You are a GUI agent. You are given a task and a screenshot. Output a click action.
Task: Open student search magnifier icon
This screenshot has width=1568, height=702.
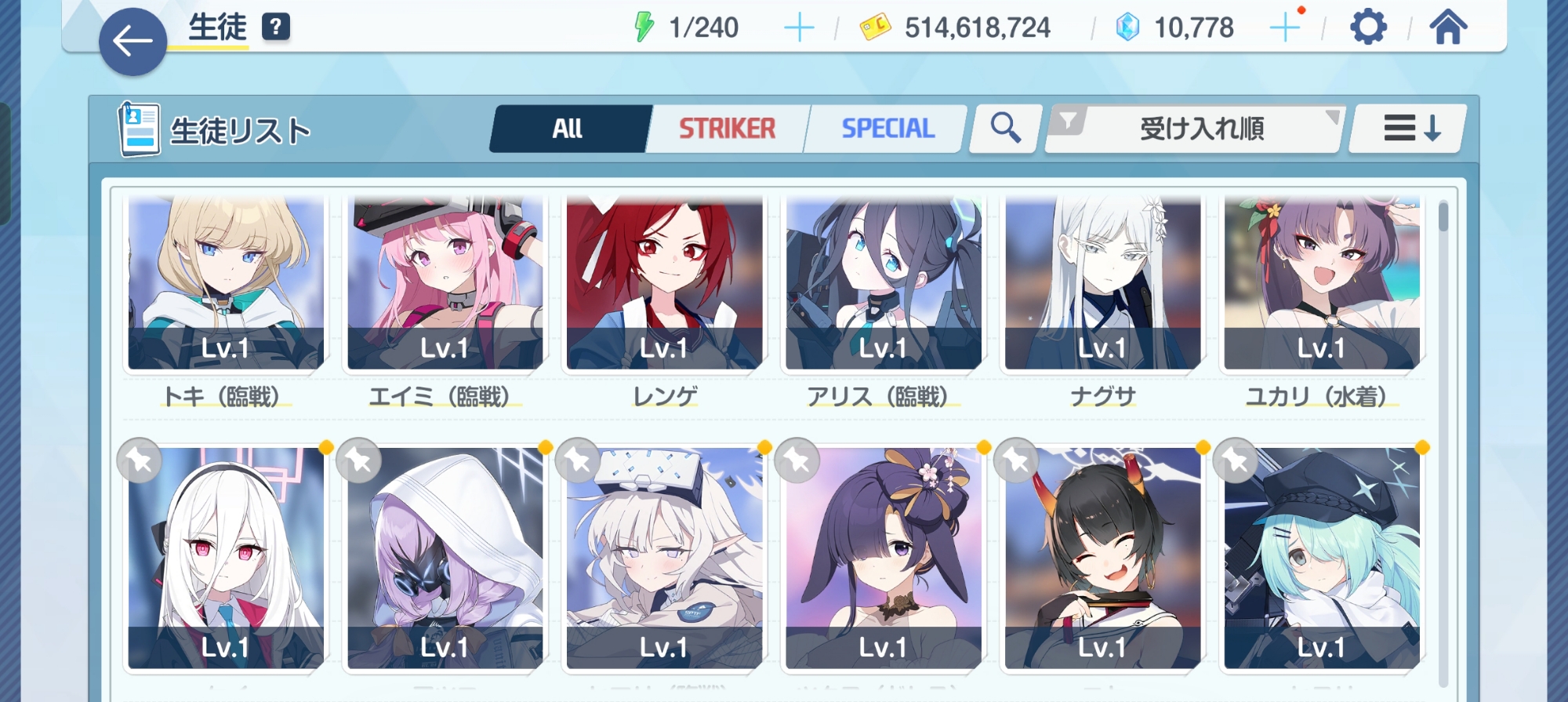click(x=1006, y=128)
